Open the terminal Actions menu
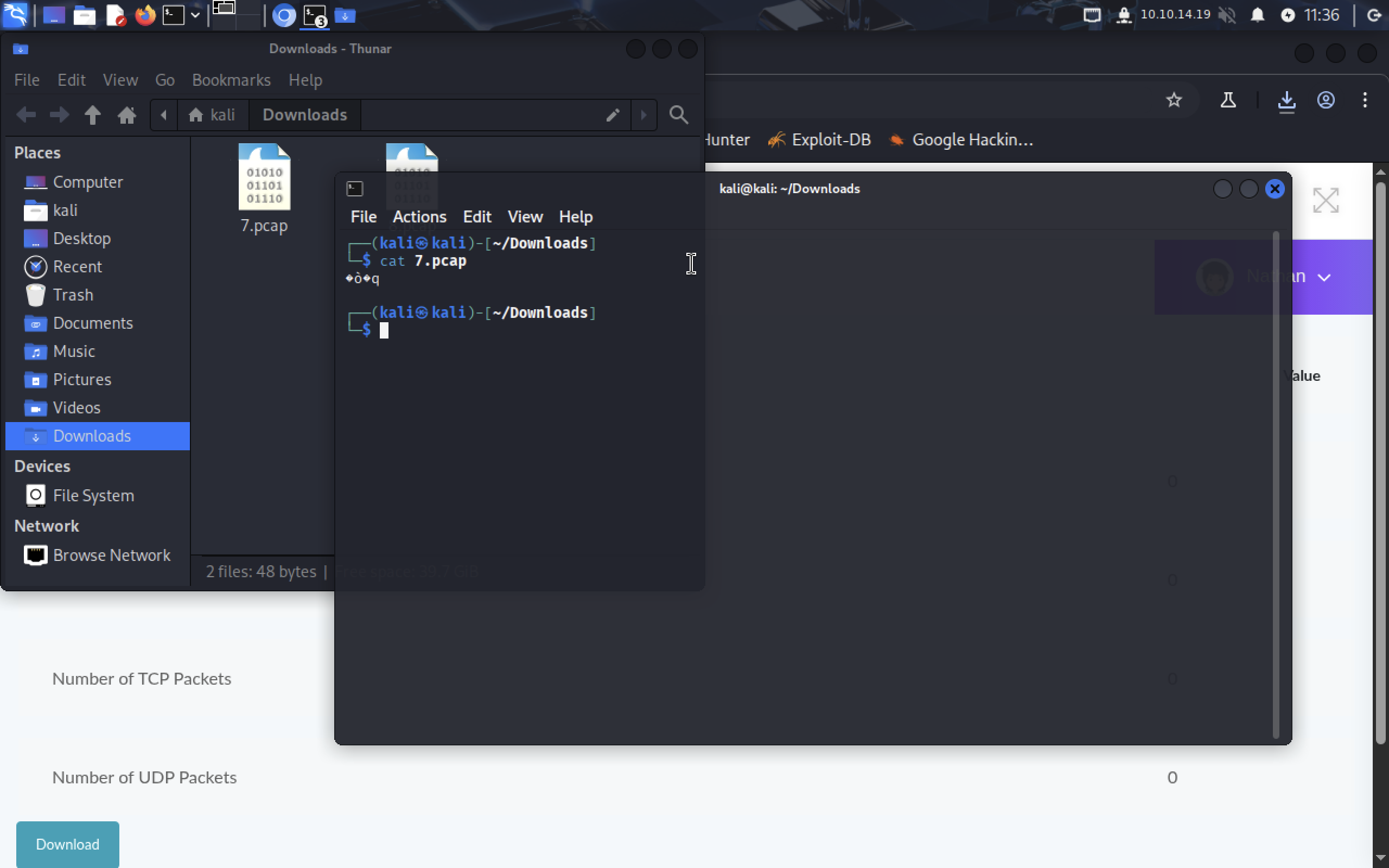Image resolution: width=1389 pixels, height=868 pixels. [x=419, y=217]
